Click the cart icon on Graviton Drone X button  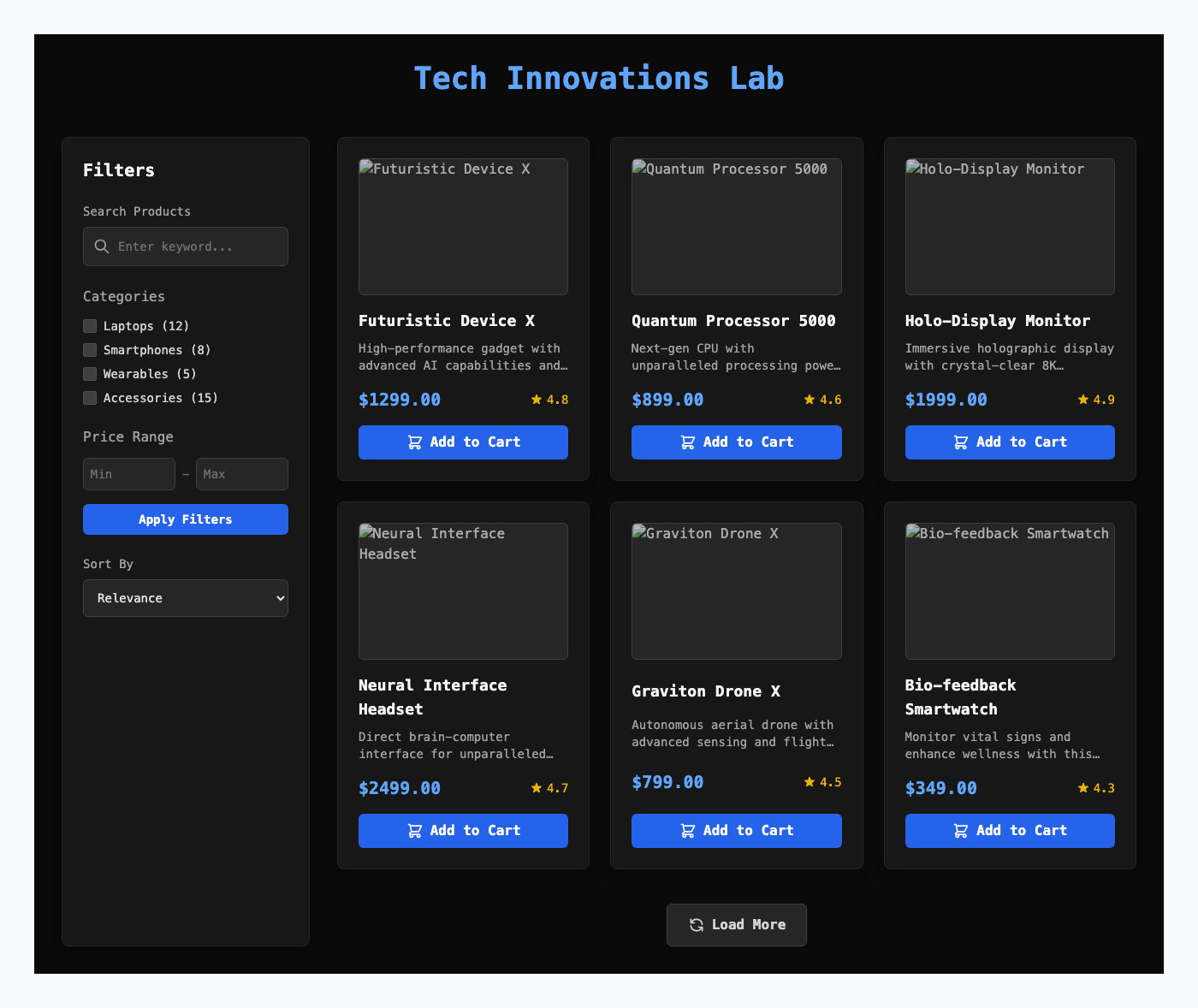pyautogui.click(x=687, y=831)
